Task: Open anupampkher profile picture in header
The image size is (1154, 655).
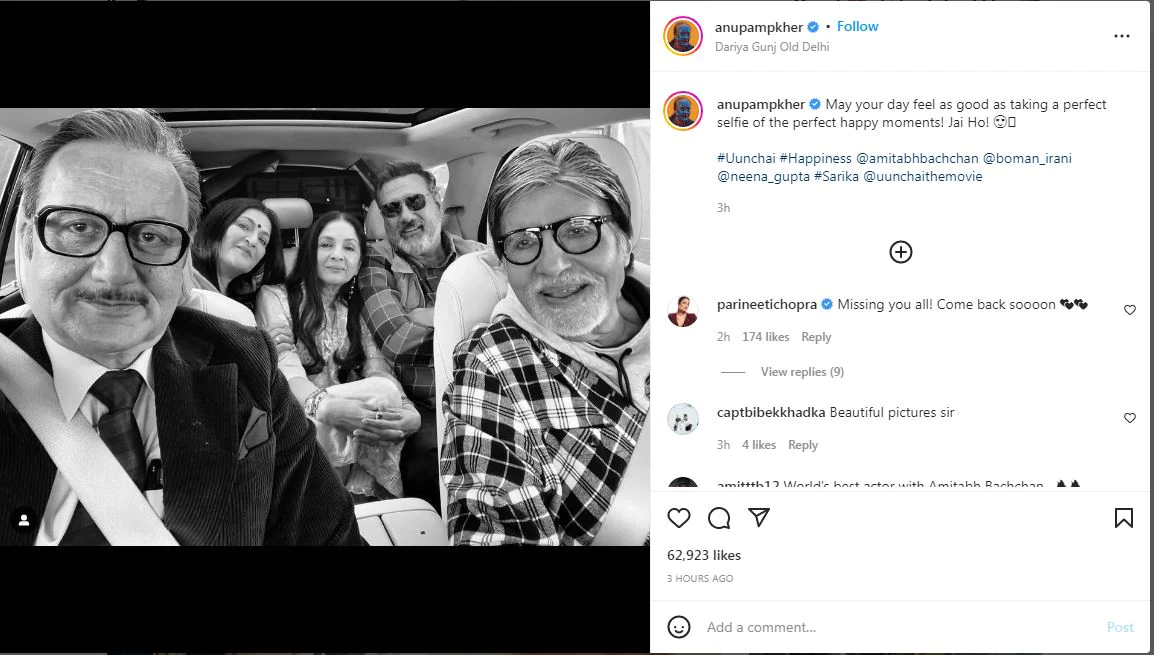Action: [x=683, y=36]
